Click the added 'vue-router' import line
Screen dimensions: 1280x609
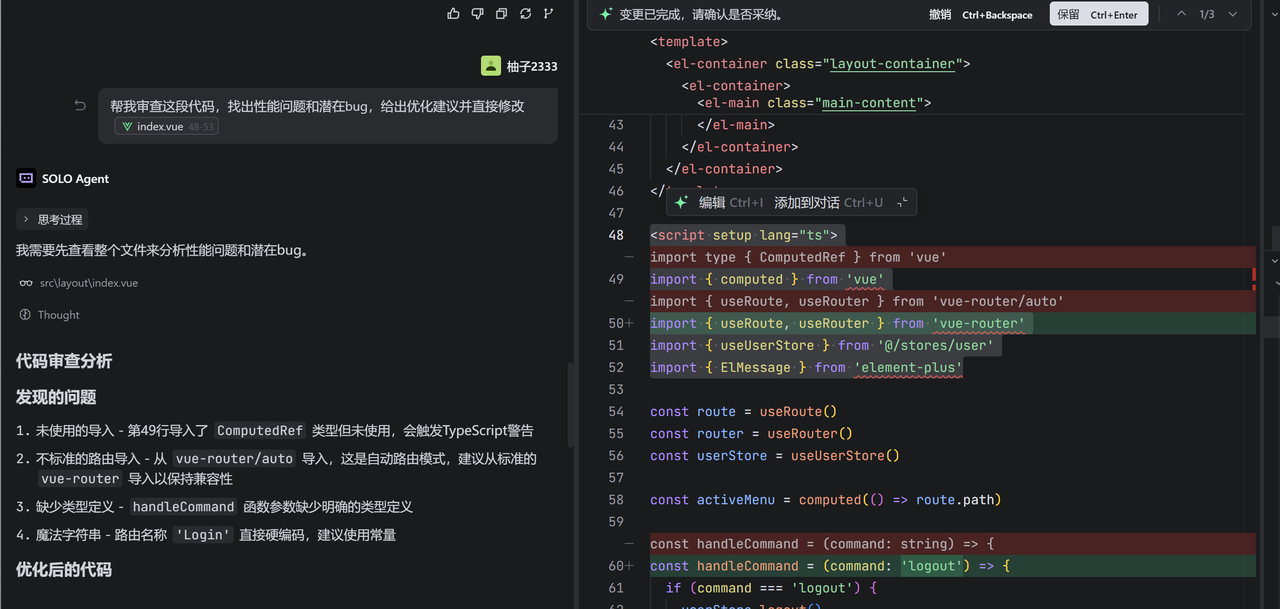click(x=952, y=323)
